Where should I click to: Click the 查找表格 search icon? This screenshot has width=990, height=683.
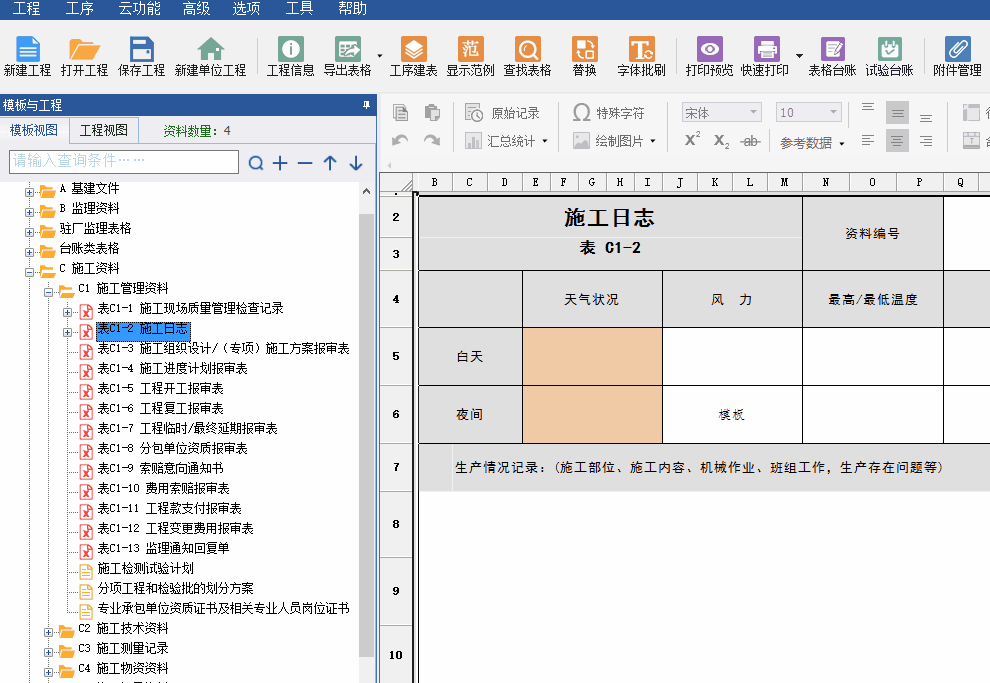(527, 56)
